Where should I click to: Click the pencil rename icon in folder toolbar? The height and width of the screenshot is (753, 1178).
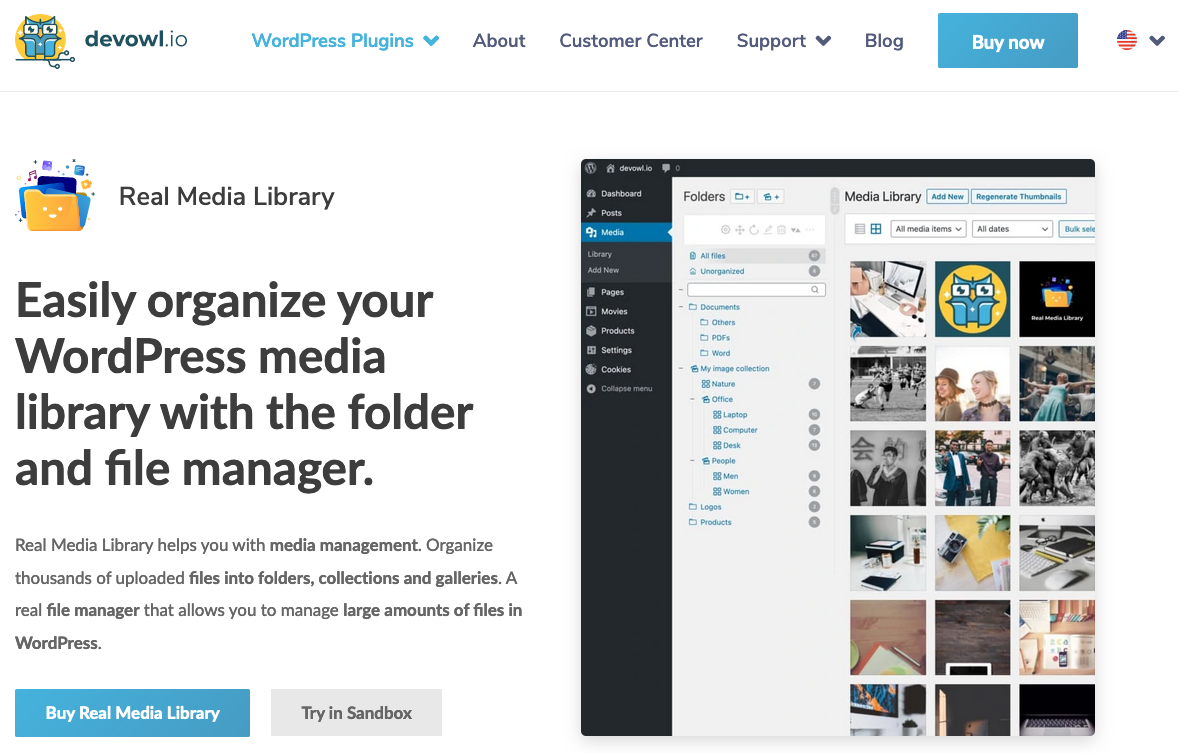pos(768,230)
